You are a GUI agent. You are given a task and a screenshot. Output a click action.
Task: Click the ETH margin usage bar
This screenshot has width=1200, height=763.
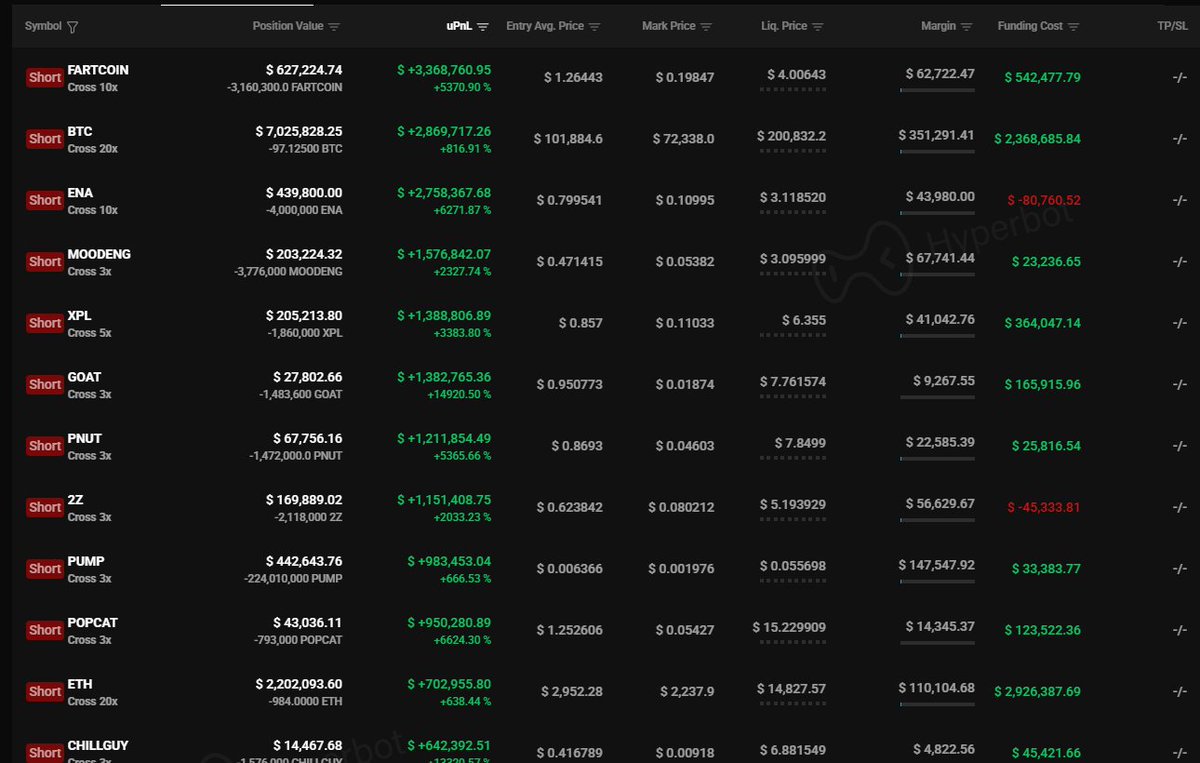937,704
